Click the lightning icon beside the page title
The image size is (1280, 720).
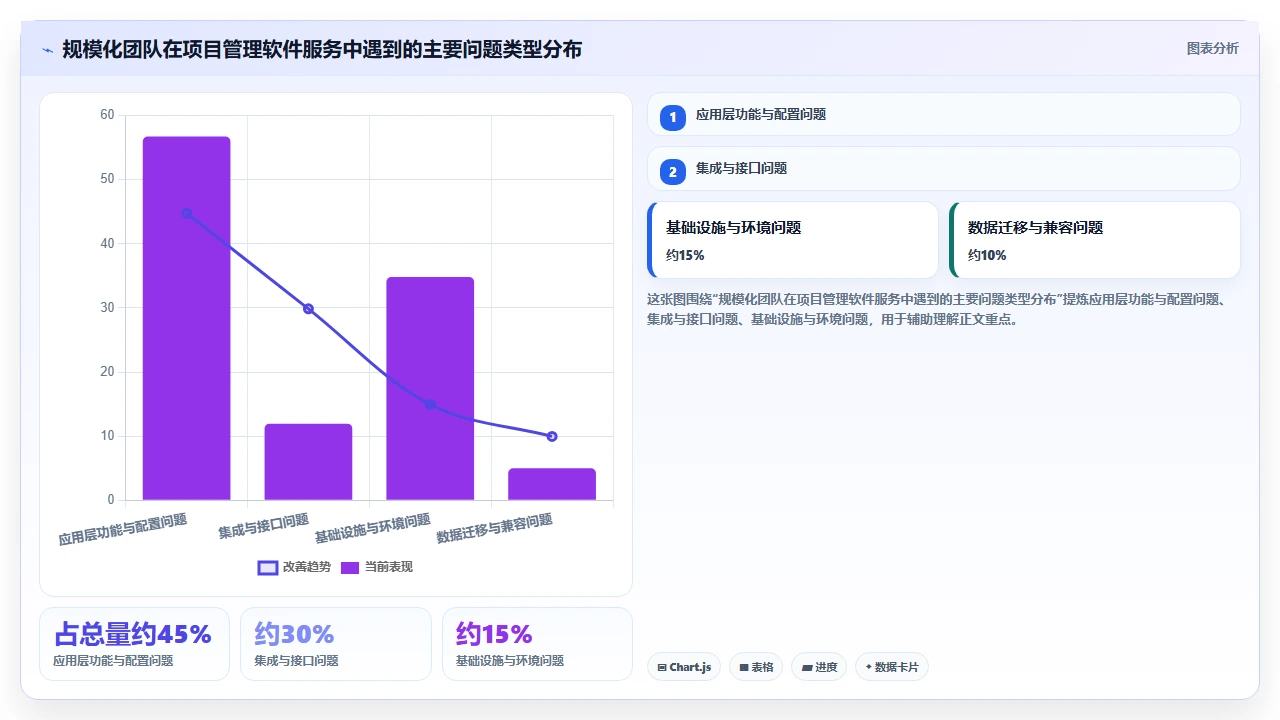[47, 49]
